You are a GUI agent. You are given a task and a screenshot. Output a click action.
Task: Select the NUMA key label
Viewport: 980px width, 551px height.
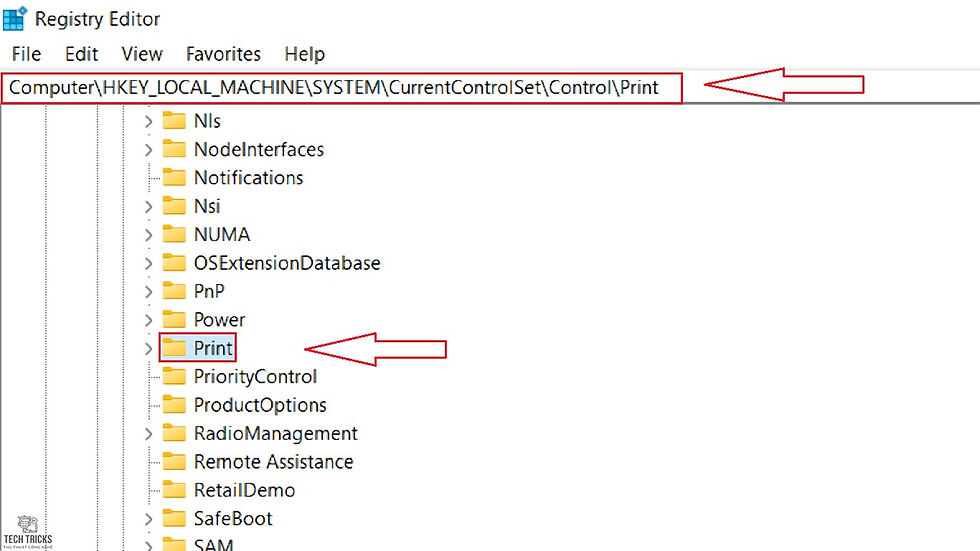click(222, 235)
